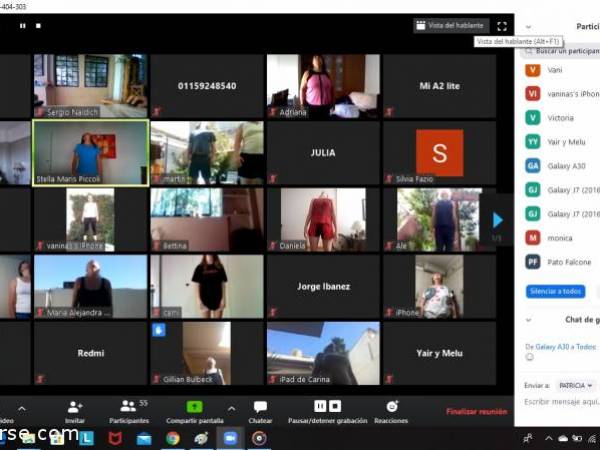Go to next page of video tiles
This screenshot has width=600, height=450.
(497, 220)
